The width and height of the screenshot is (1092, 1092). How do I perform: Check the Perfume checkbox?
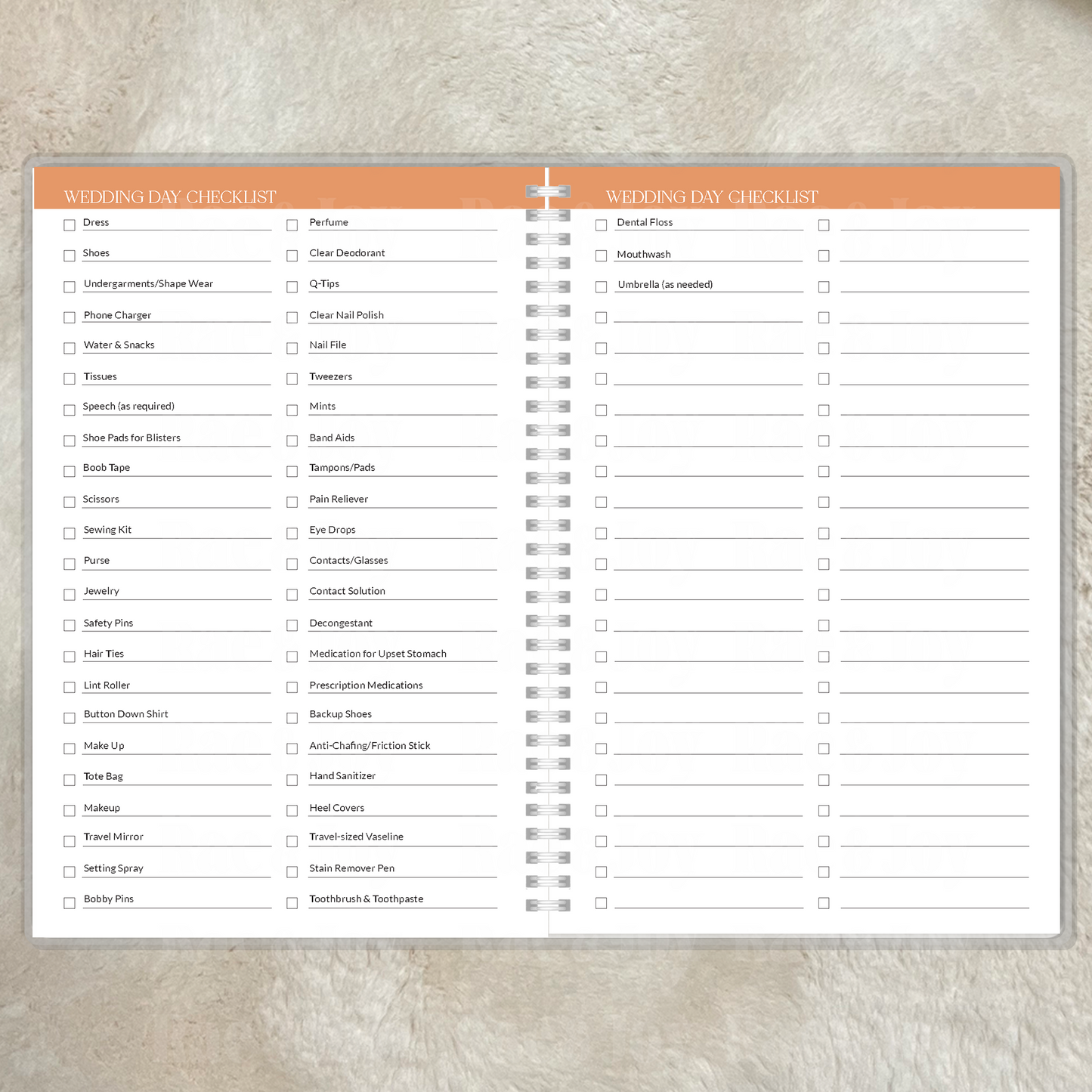pyautogui.click(x=292, y=225)
